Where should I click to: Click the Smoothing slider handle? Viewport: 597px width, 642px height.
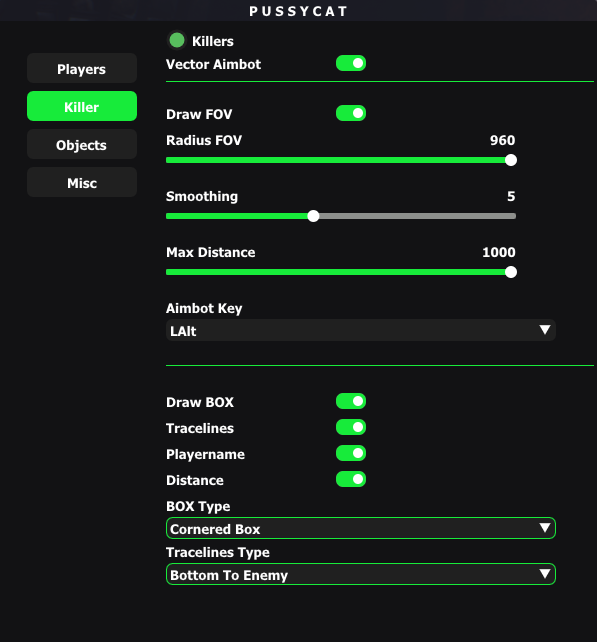pos(313,216)
